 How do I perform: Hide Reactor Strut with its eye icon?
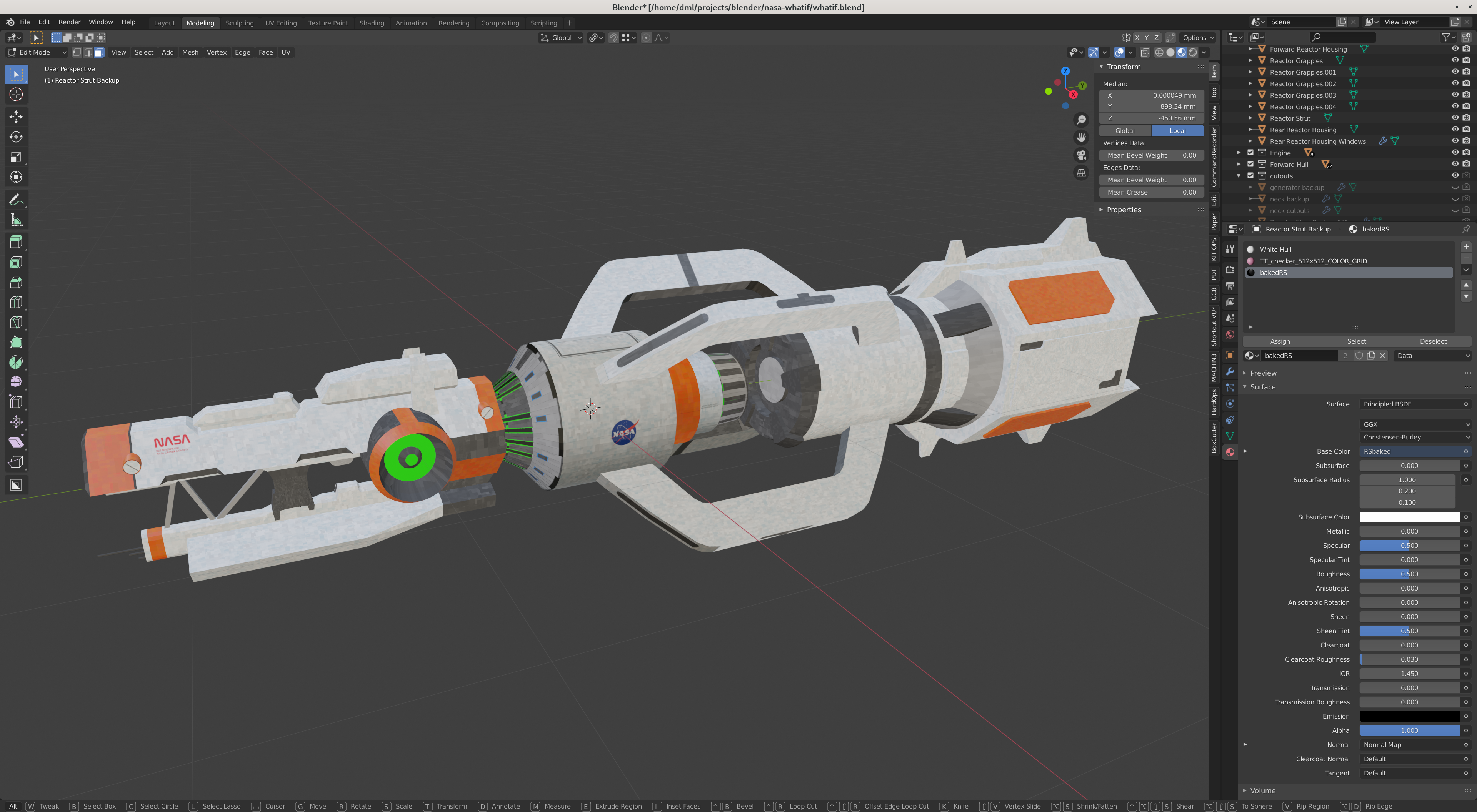[1455, 118]
